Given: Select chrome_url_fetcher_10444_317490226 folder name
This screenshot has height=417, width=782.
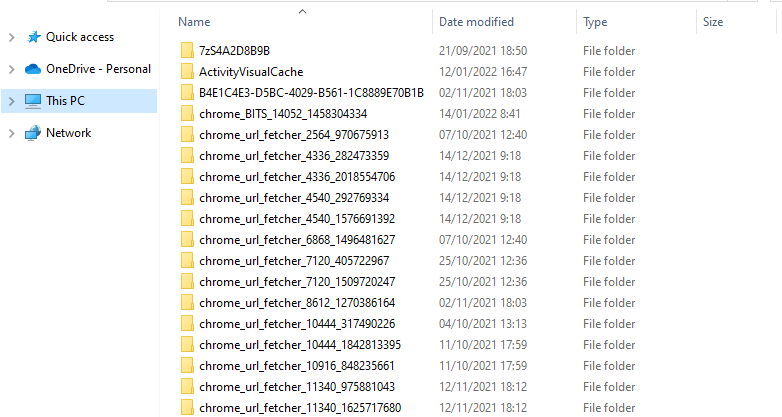Looking at the screenshot, I should pos(297,323).
